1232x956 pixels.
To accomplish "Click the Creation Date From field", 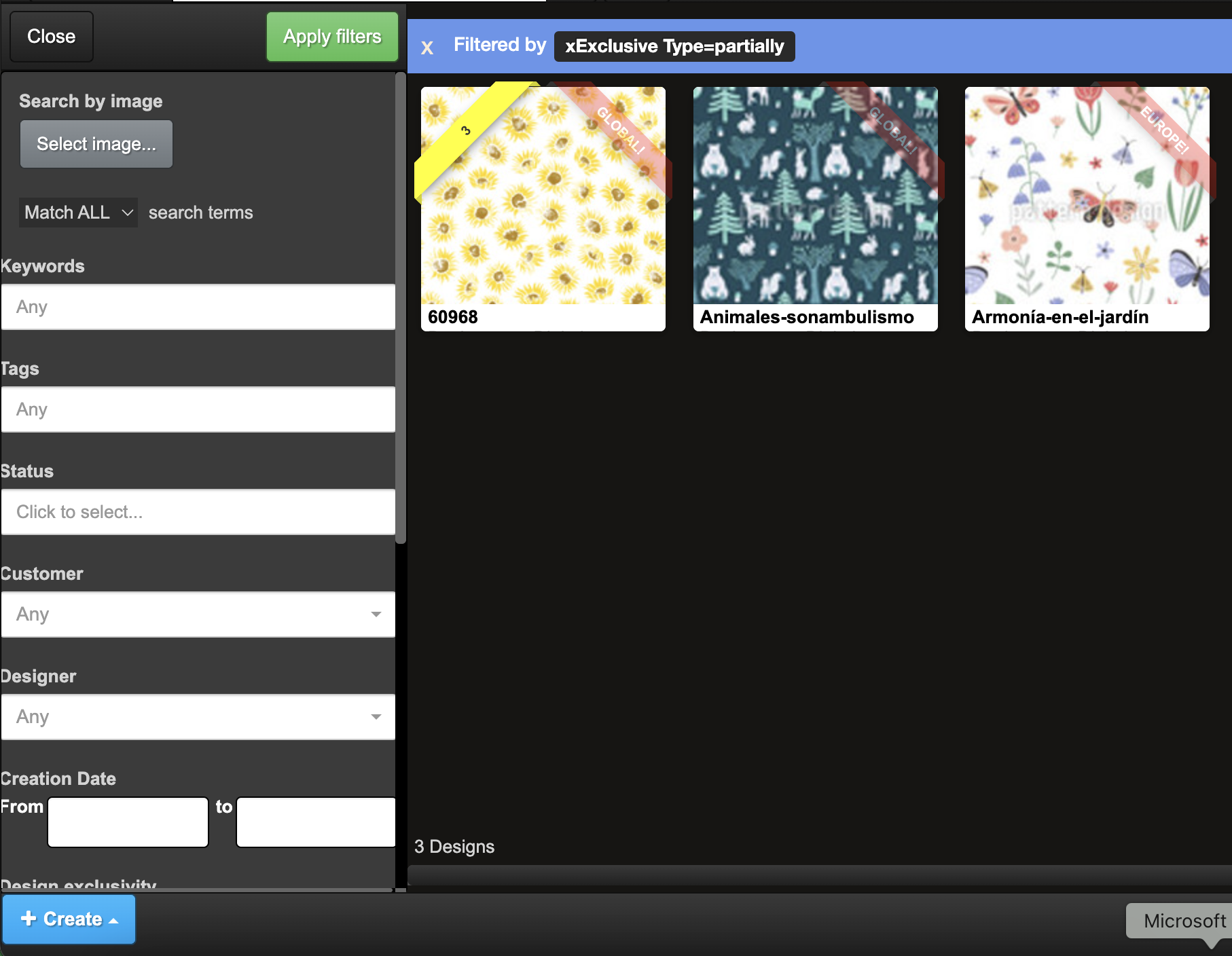I will click(128, 822).
